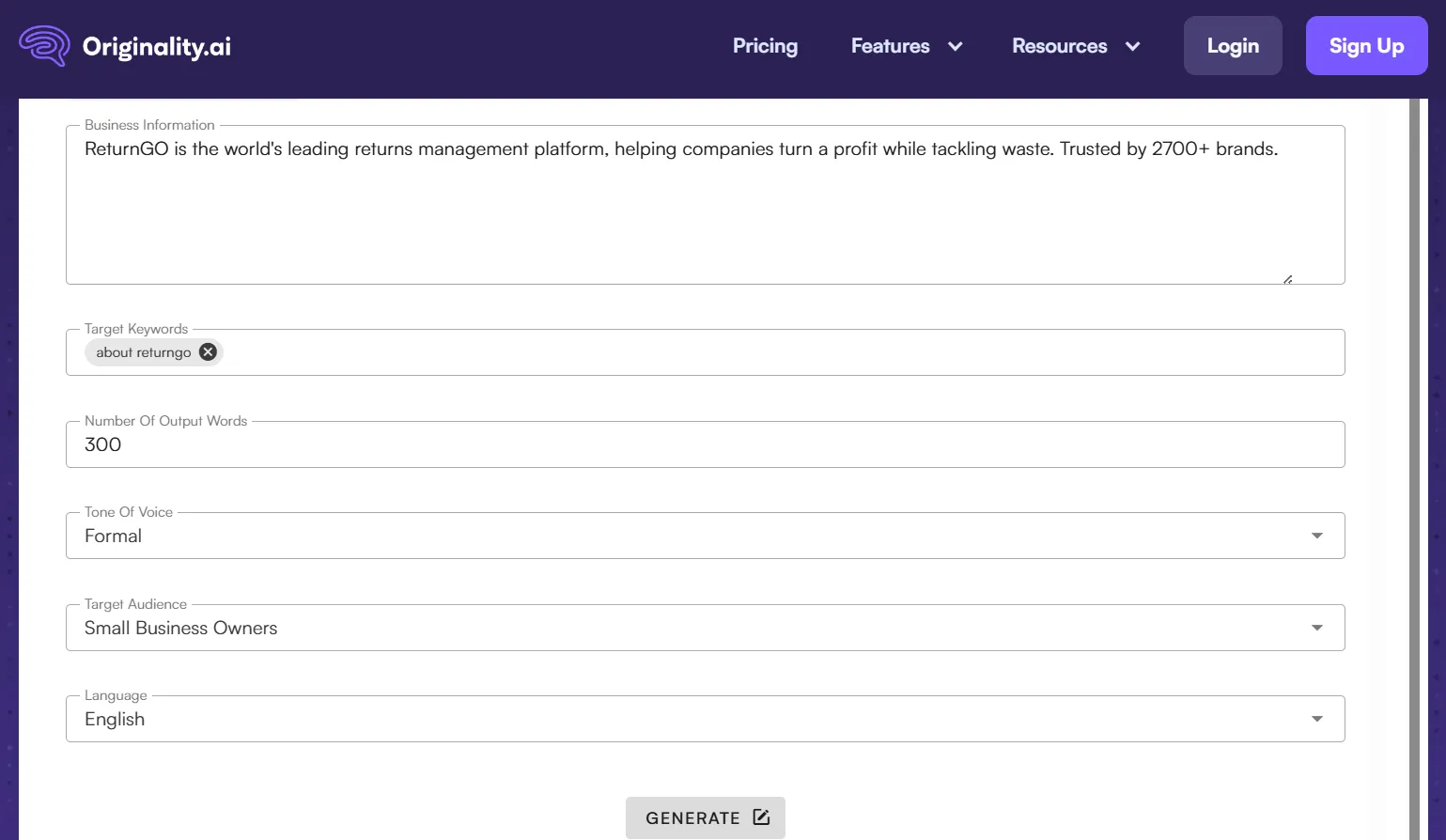The image size is (1446, 840).
Task: Open the Pricing page
Action: [765, 46]
